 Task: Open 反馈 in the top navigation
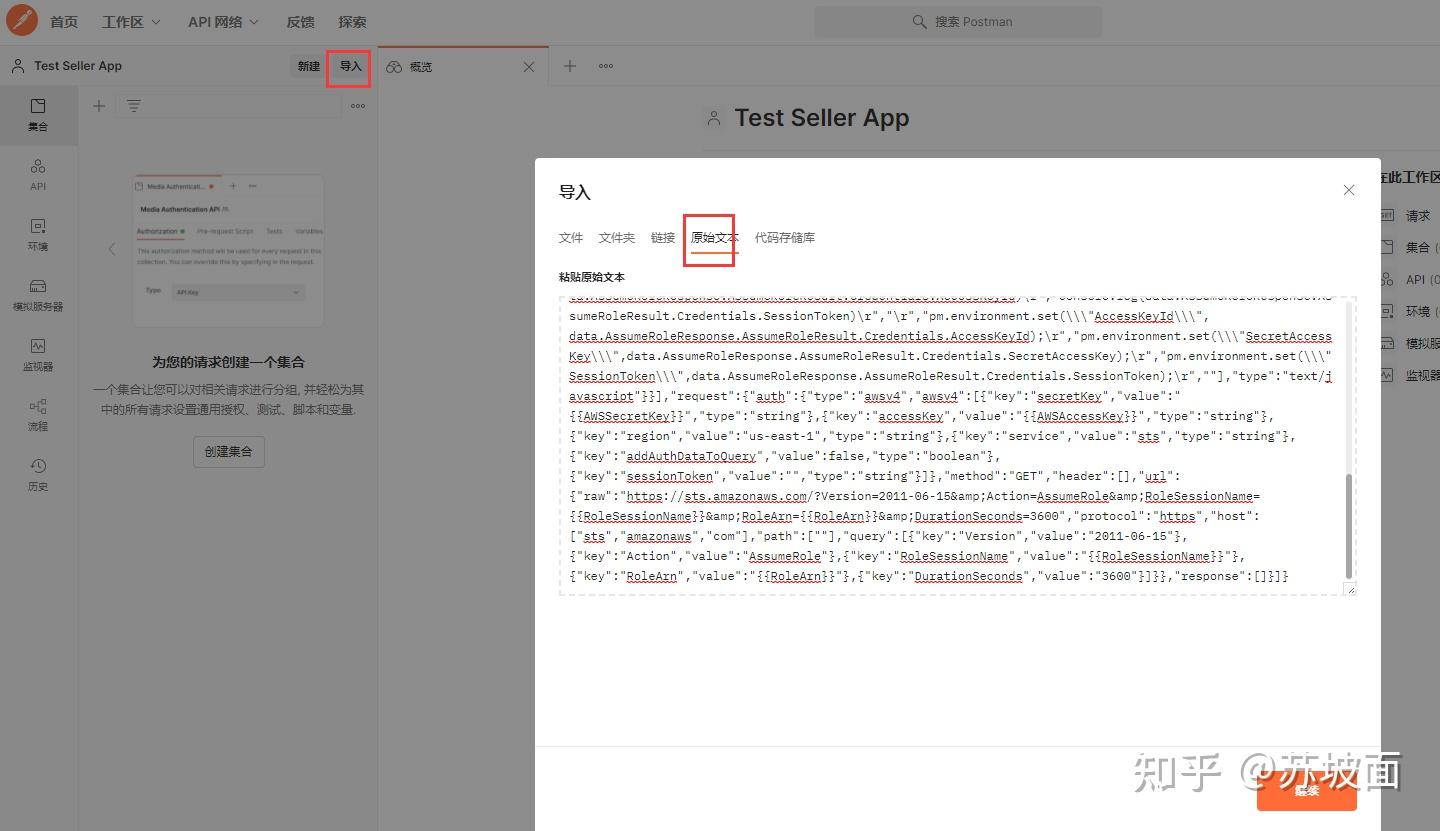coord(300,21)
